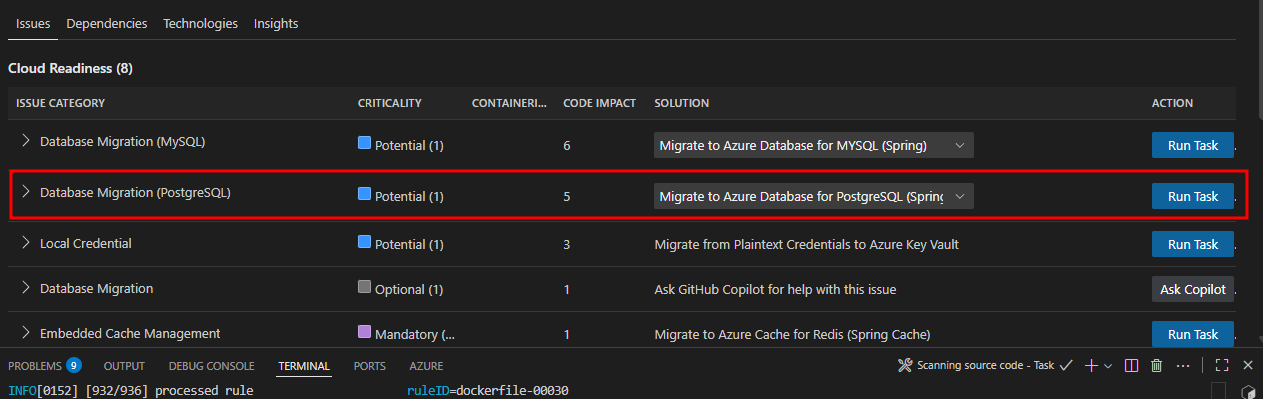Click the CODE IMPACT column header
Screen dimensions: 1263x399
point(600,103)
